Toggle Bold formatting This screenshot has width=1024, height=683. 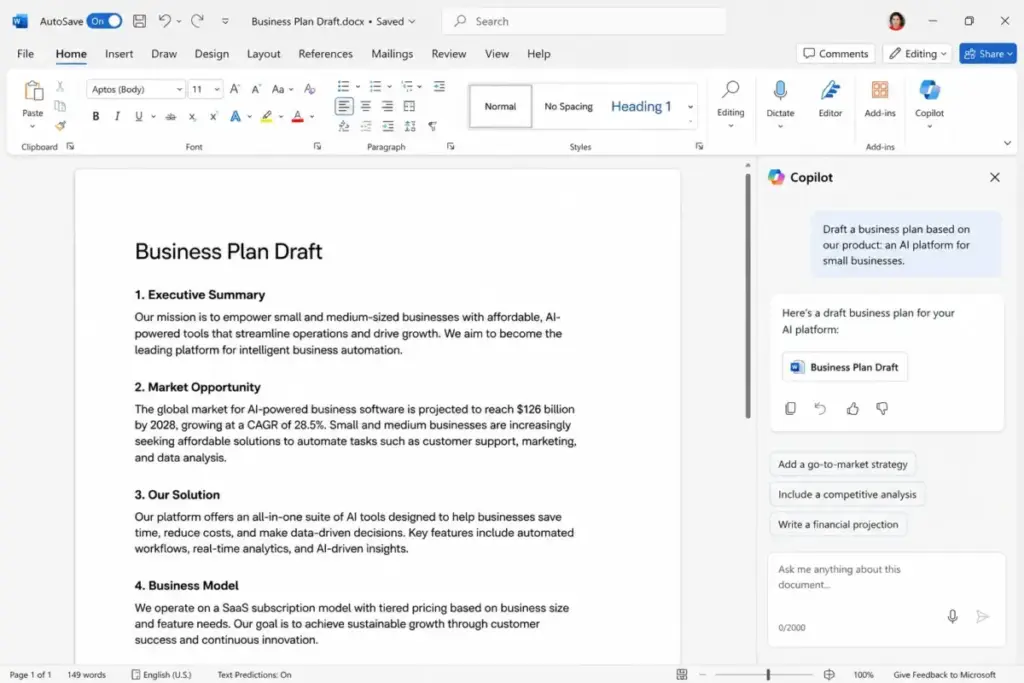pos(95,116)
